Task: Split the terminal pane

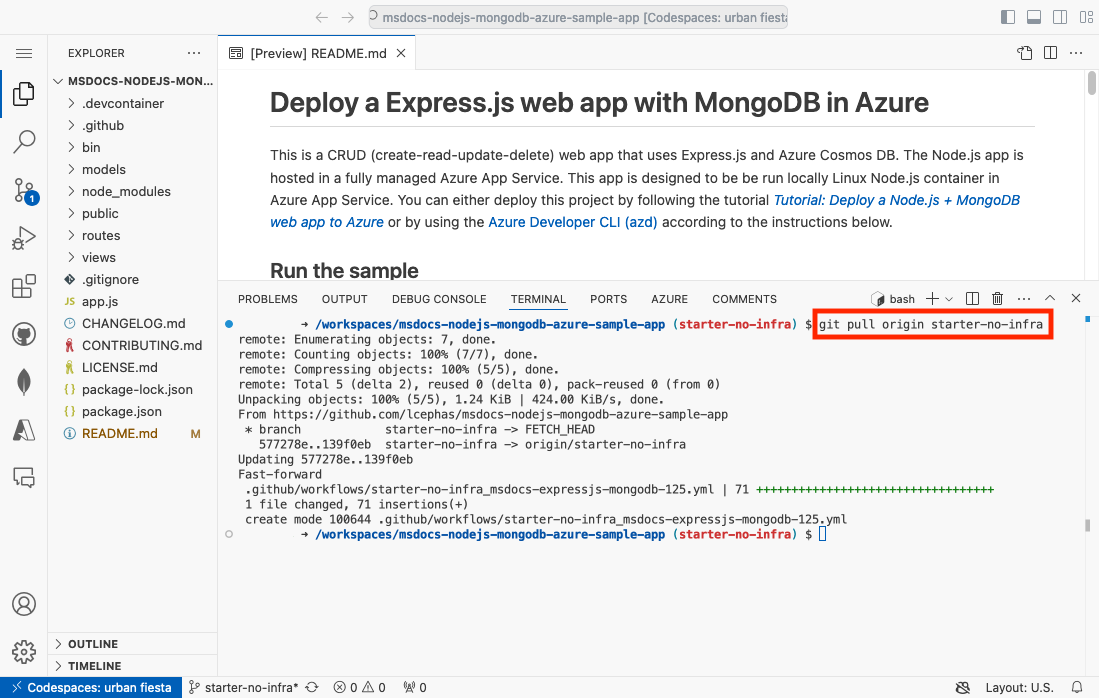Action: coord(970,297)
